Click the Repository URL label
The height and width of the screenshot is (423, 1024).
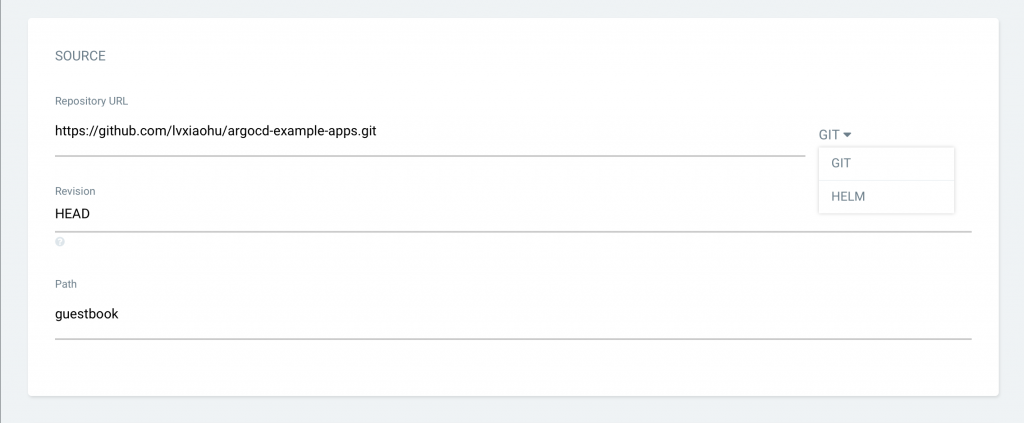click(91, 101)
